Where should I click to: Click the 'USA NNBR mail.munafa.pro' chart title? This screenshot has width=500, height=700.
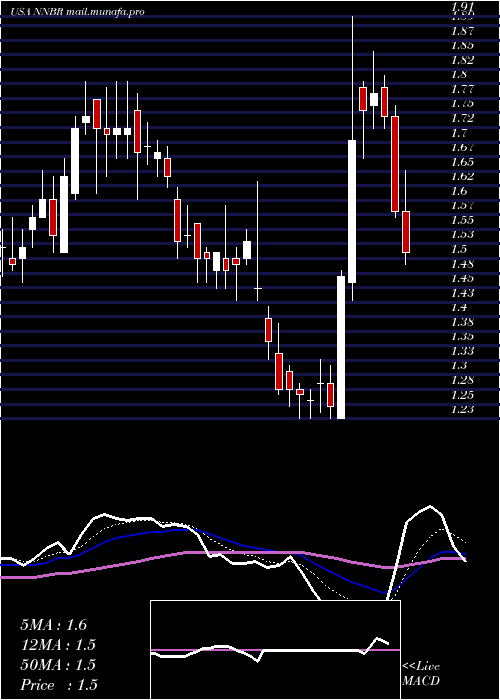[x=78, y=12]
